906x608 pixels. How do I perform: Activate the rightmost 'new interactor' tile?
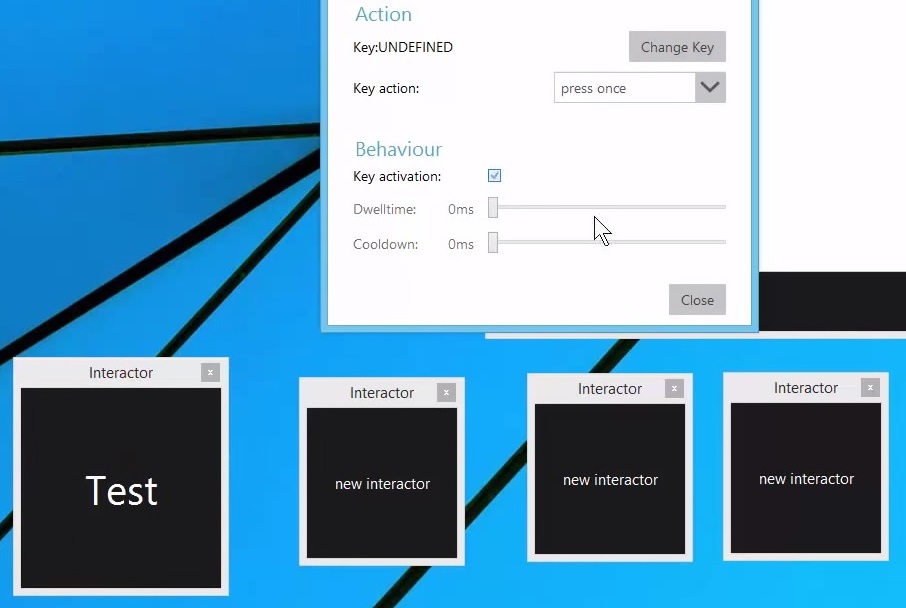pos(806,478)
